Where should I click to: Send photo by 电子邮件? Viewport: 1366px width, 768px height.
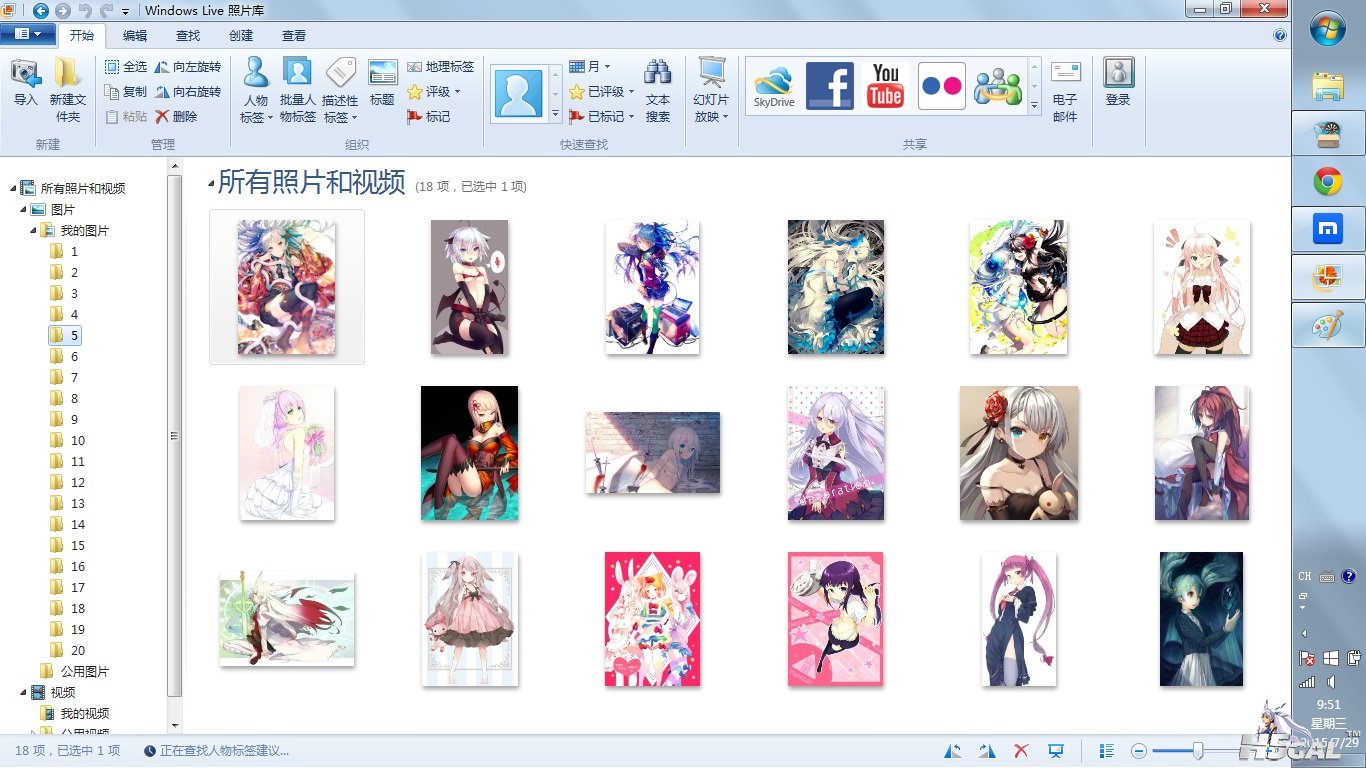pos(1065,91)
